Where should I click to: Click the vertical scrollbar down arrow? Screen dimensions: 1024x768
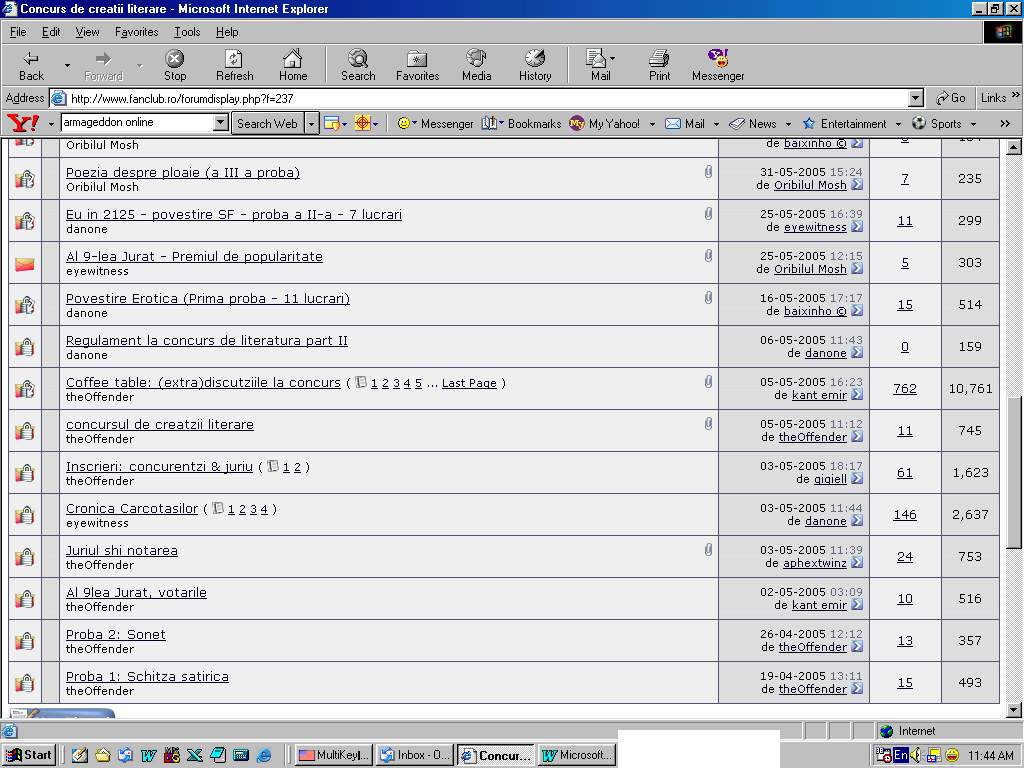(1013, 710)
